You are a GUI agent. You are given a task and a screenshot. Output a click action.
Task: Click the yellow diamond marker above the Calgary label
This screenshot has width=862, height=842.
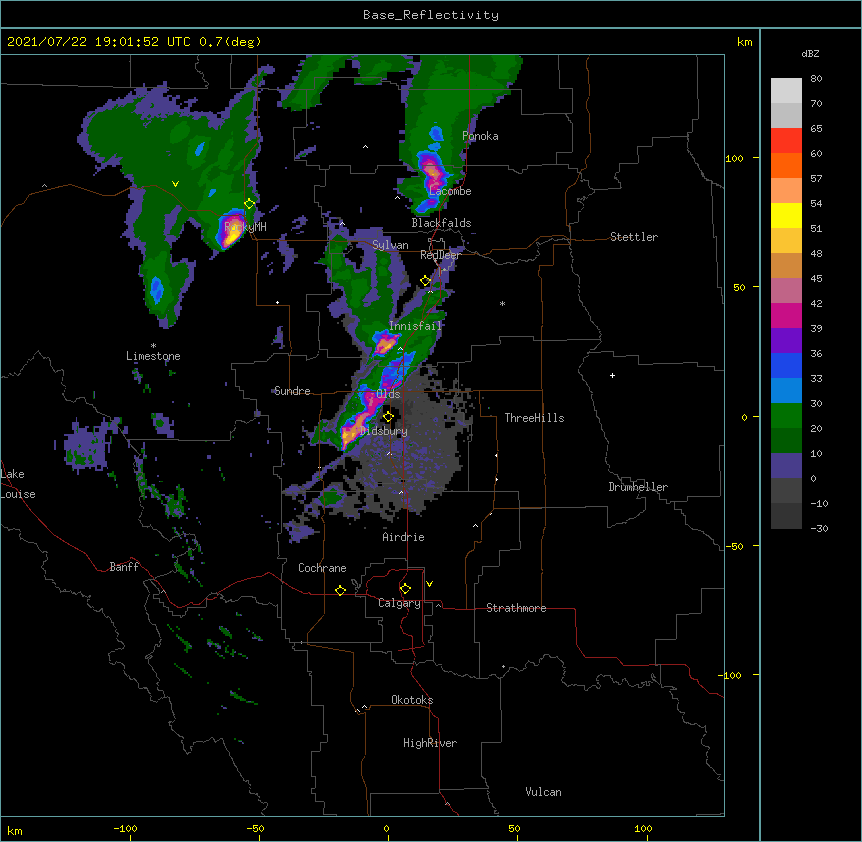point(406,589)
